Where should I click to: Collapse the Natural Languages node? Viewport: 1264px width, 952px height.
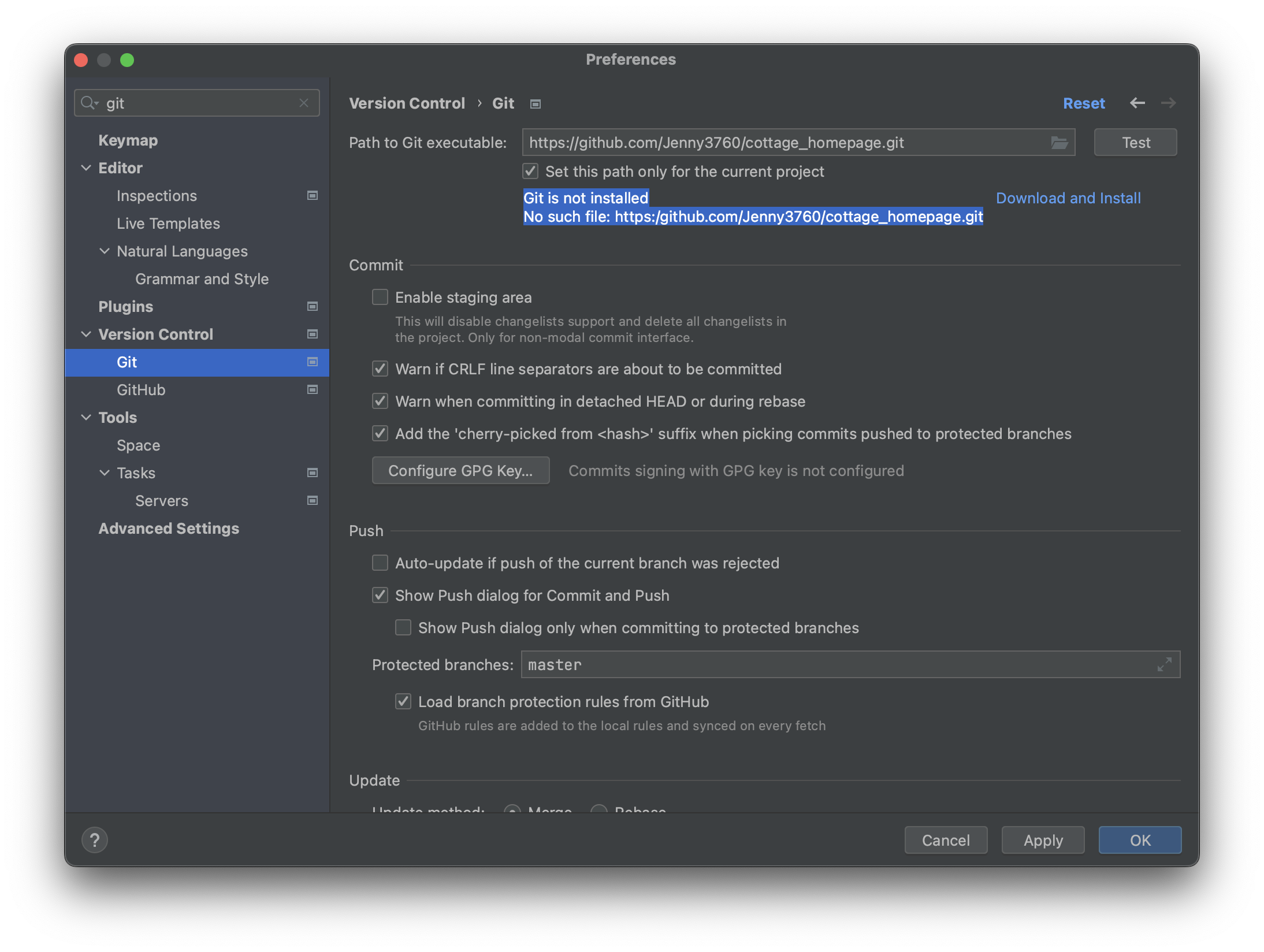pyautogui.click(x=105, y=251)
